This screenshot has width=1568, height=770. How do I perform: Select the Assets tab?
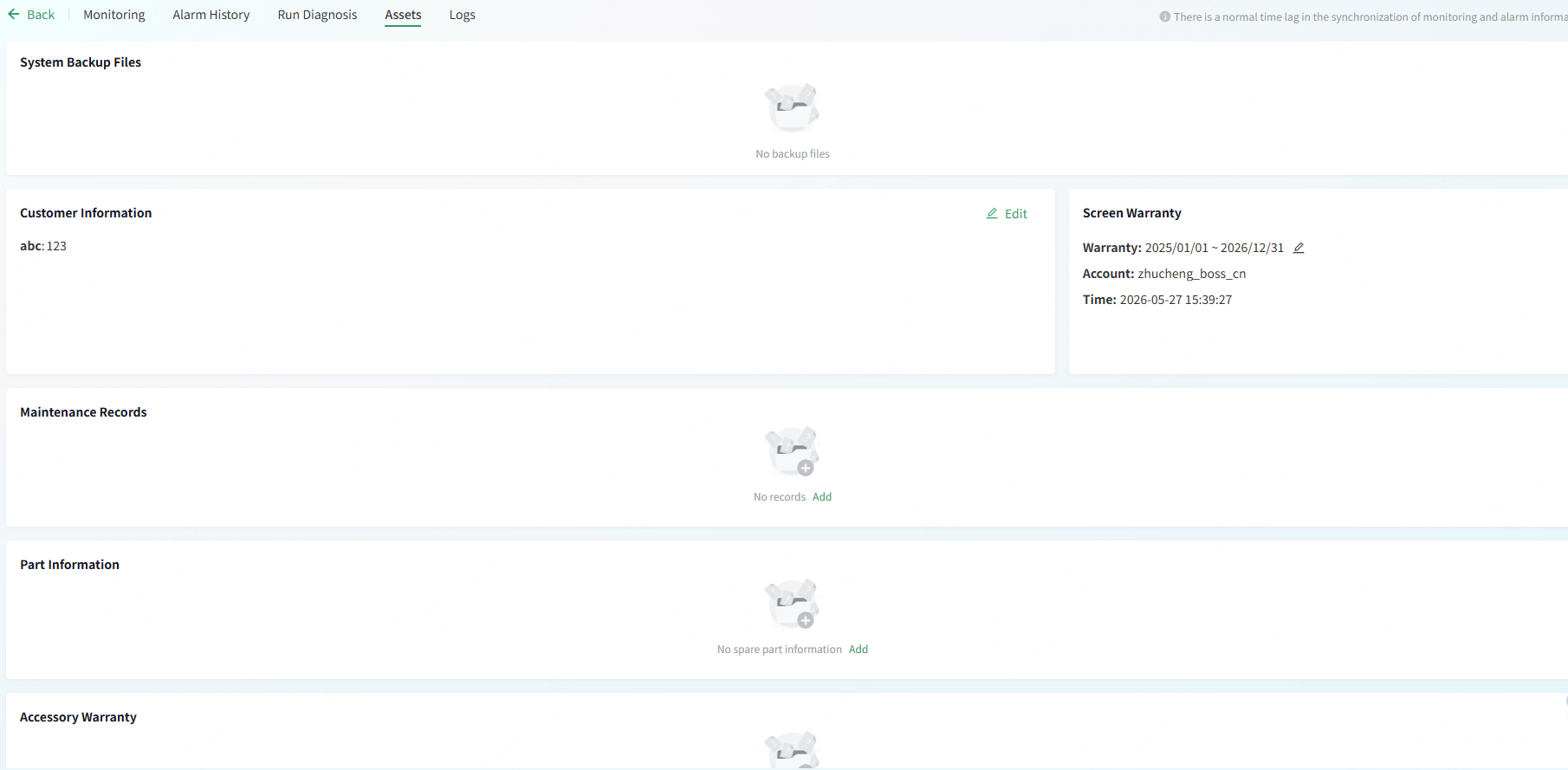point(403,15)
